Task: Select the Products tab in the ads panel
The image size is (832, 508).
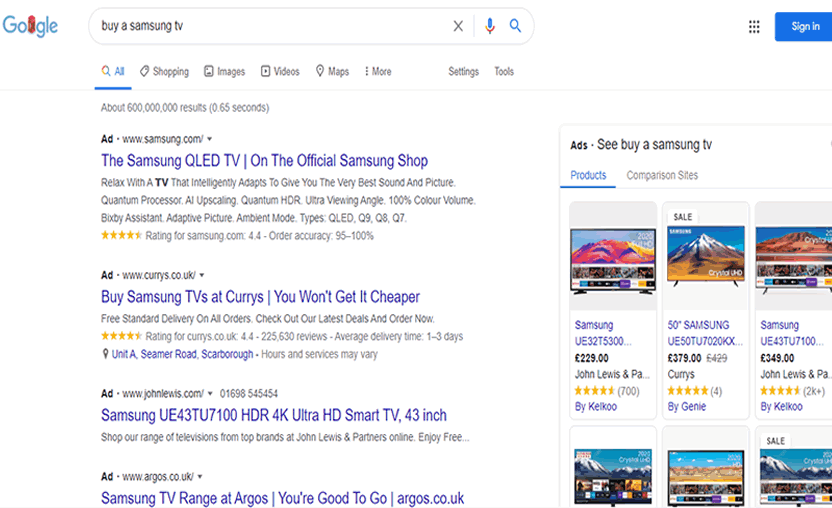Action: (588, 175)
